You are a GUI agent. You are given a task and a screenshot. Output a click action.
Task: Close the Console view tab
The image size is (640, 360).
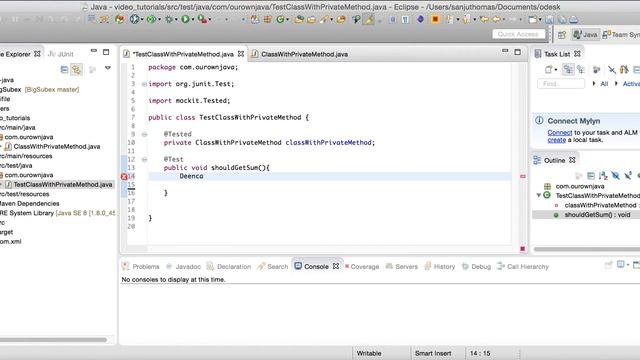(336, 266)
